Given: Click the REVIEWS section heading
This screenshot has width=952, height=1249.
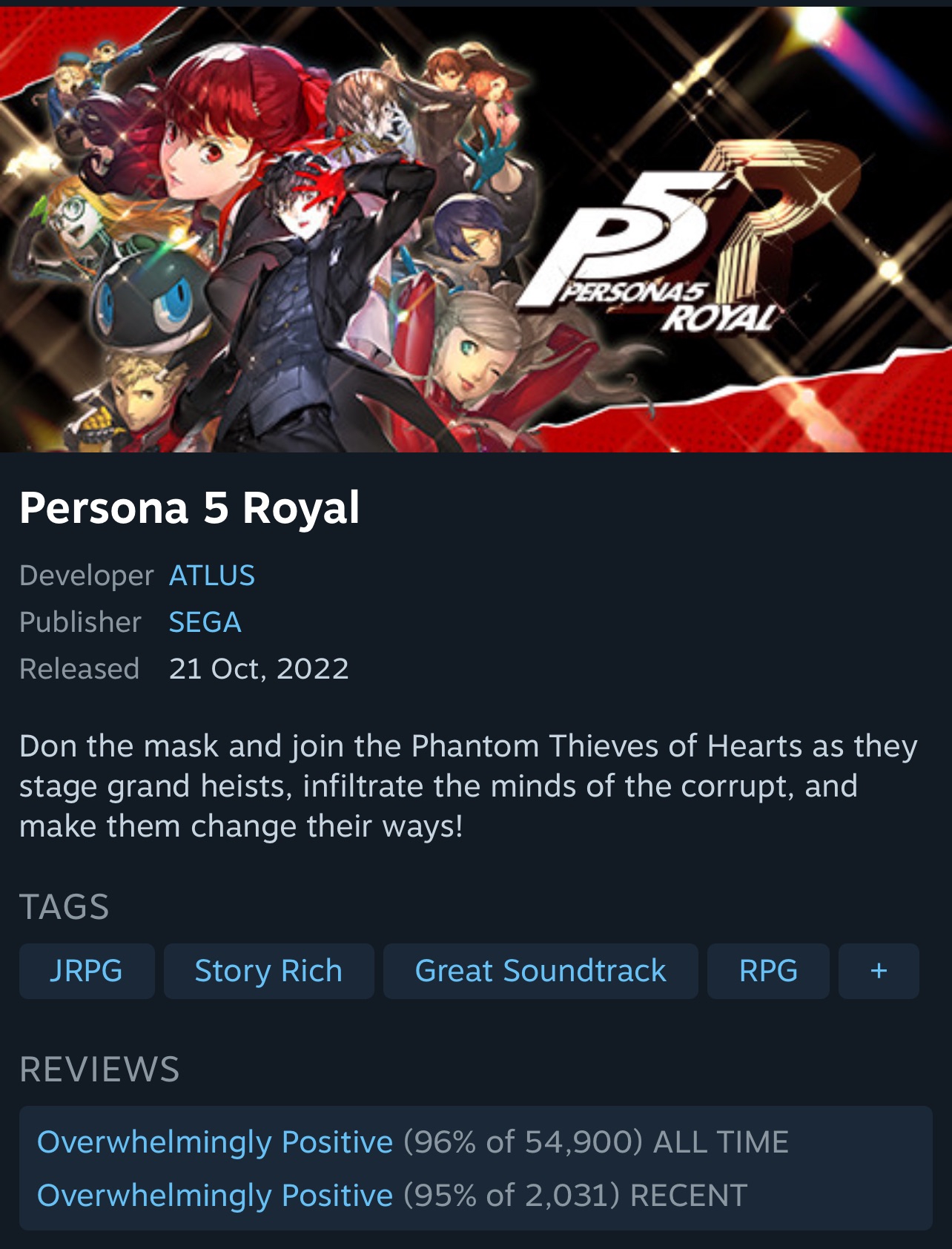Looking at the screenshot, I should [99, 1070].
